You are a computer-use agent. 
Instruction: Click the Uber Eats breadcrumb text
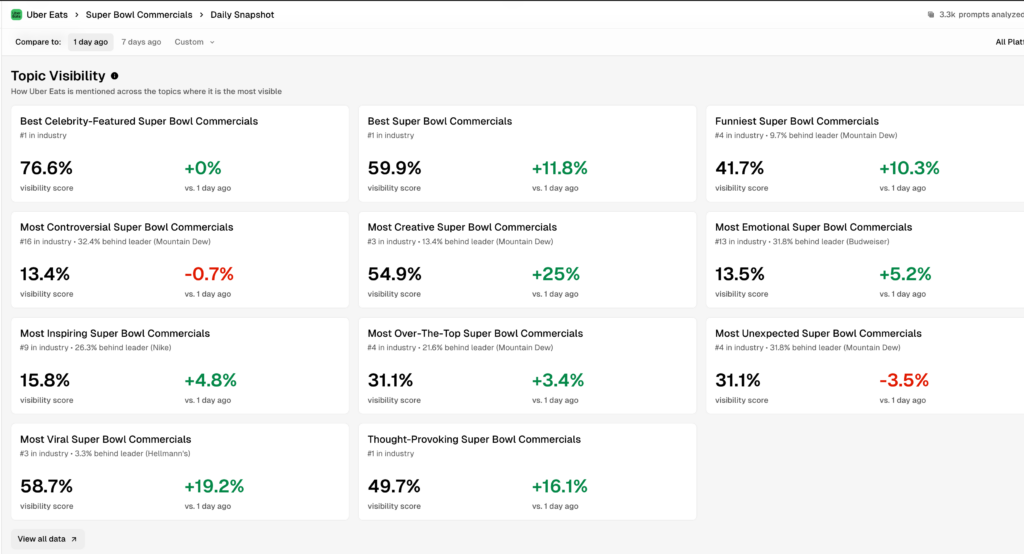(47, 15)
